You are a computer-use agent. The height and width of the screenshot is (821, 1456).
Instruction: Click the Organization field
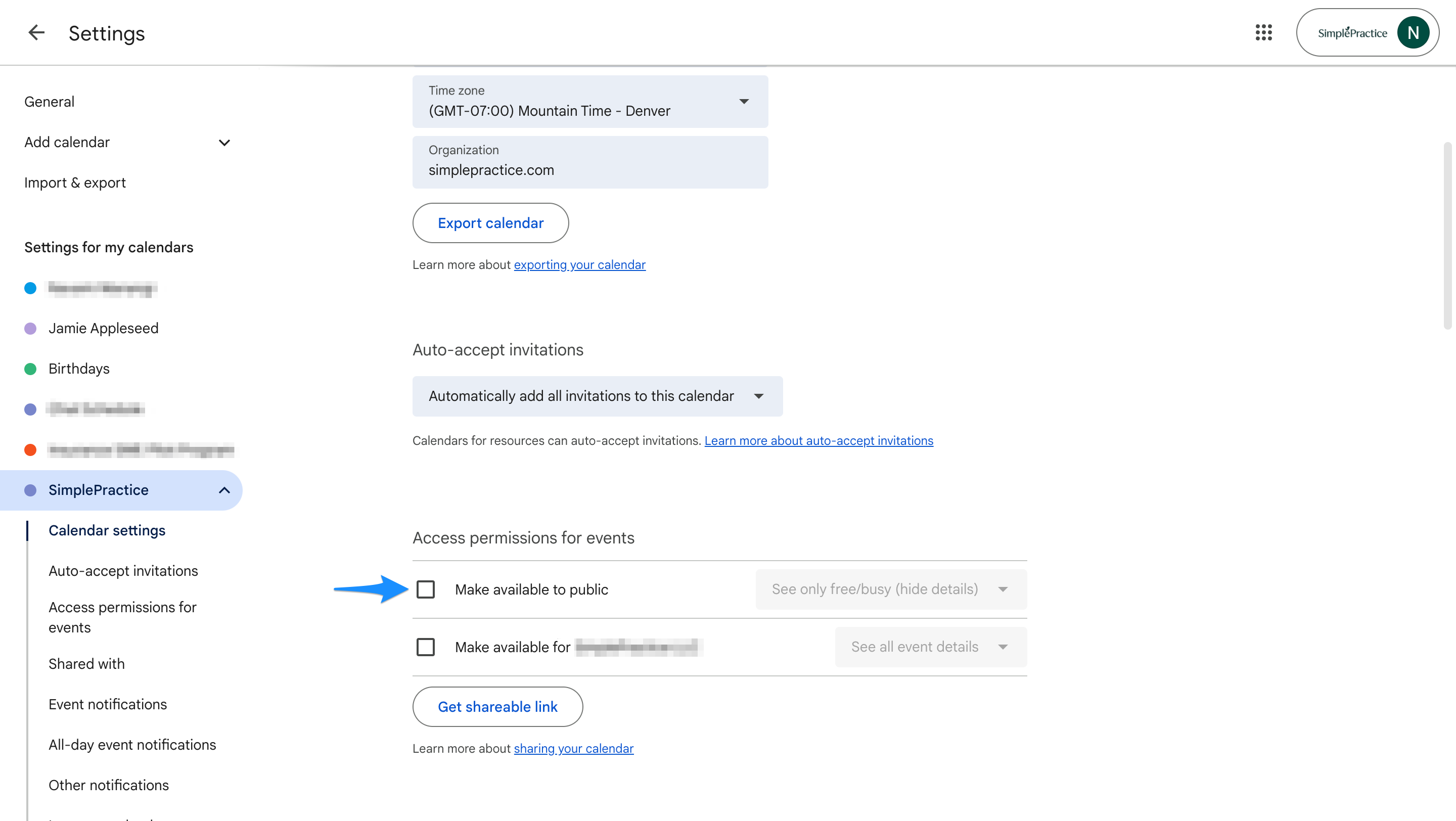[x=590, y=162]
